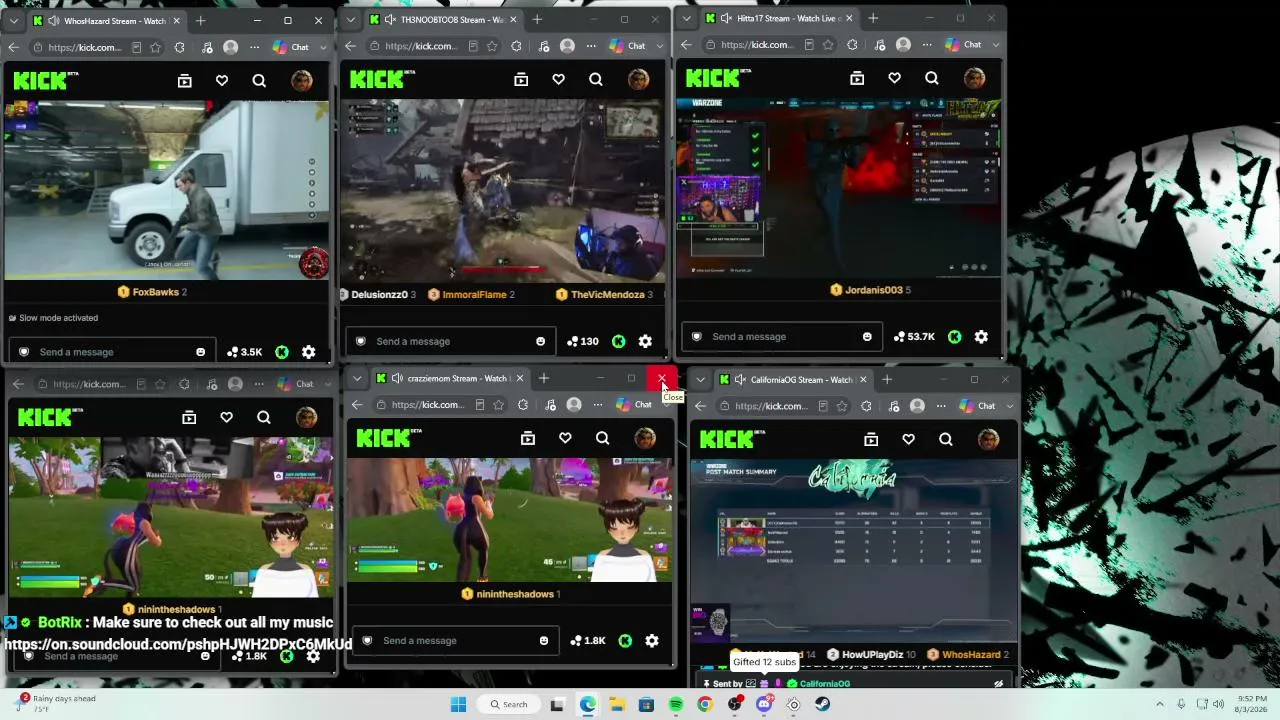
Task: Select the CaliforniaOG Stream tab
Action: click(x=793, y=380)
